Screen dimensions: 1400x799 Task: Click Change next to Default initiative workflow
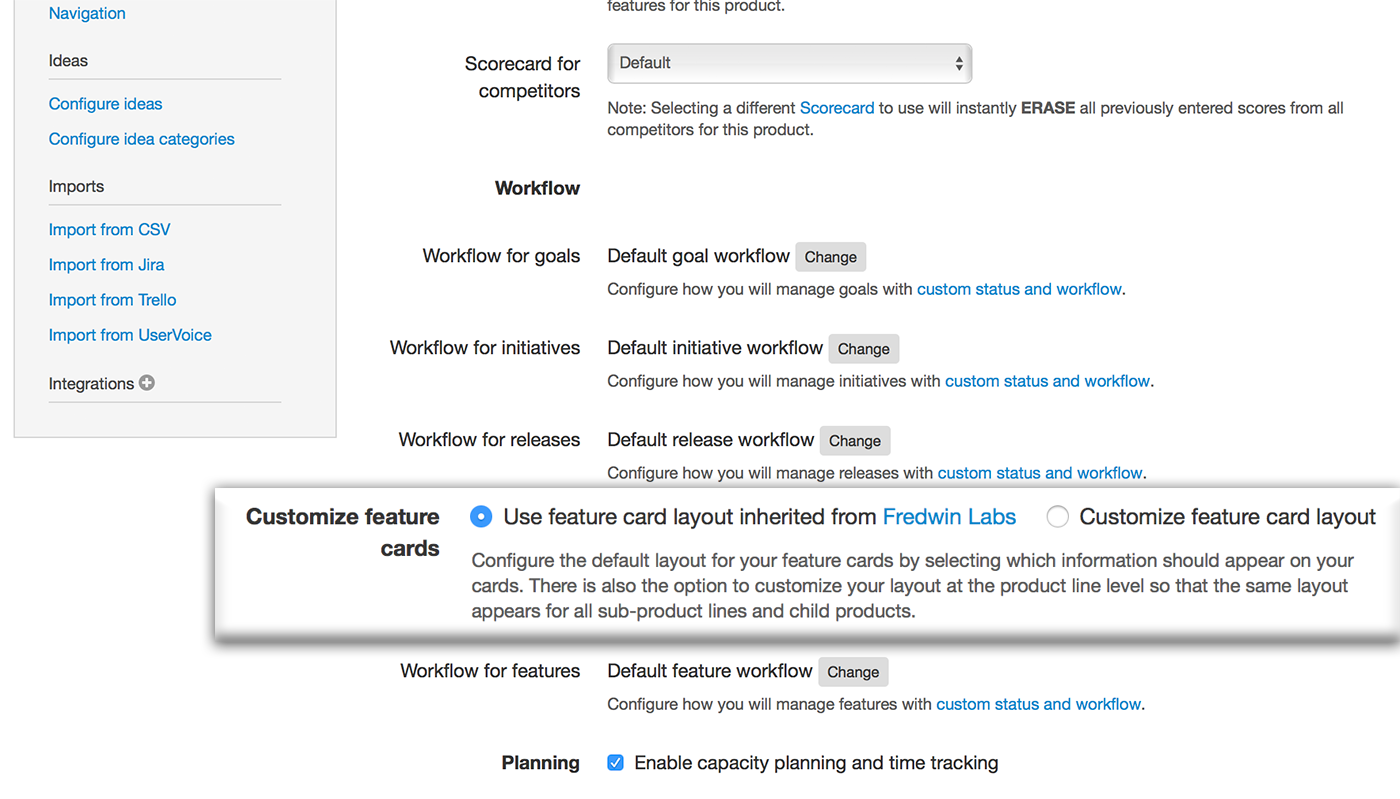[863, 348]
